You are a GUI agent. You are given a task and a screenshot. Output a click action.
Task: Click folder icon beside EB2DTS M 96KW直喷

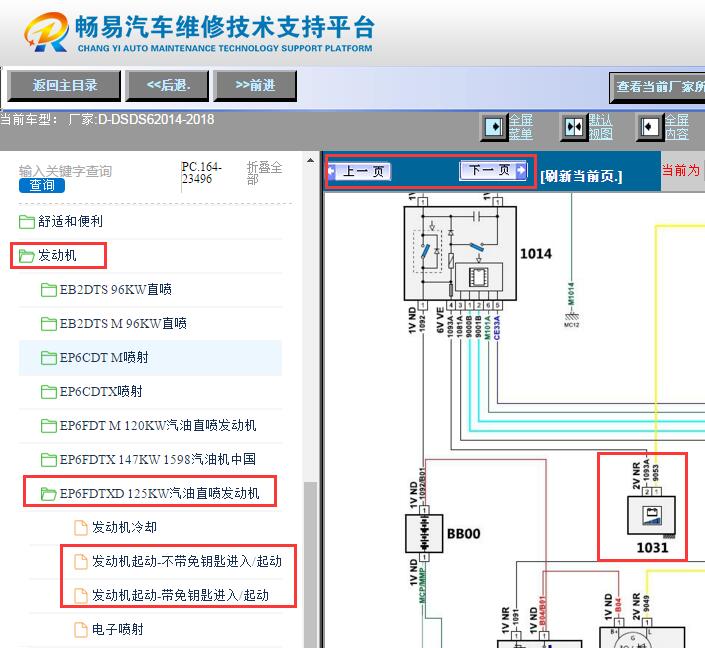click(x=49, y=324)
